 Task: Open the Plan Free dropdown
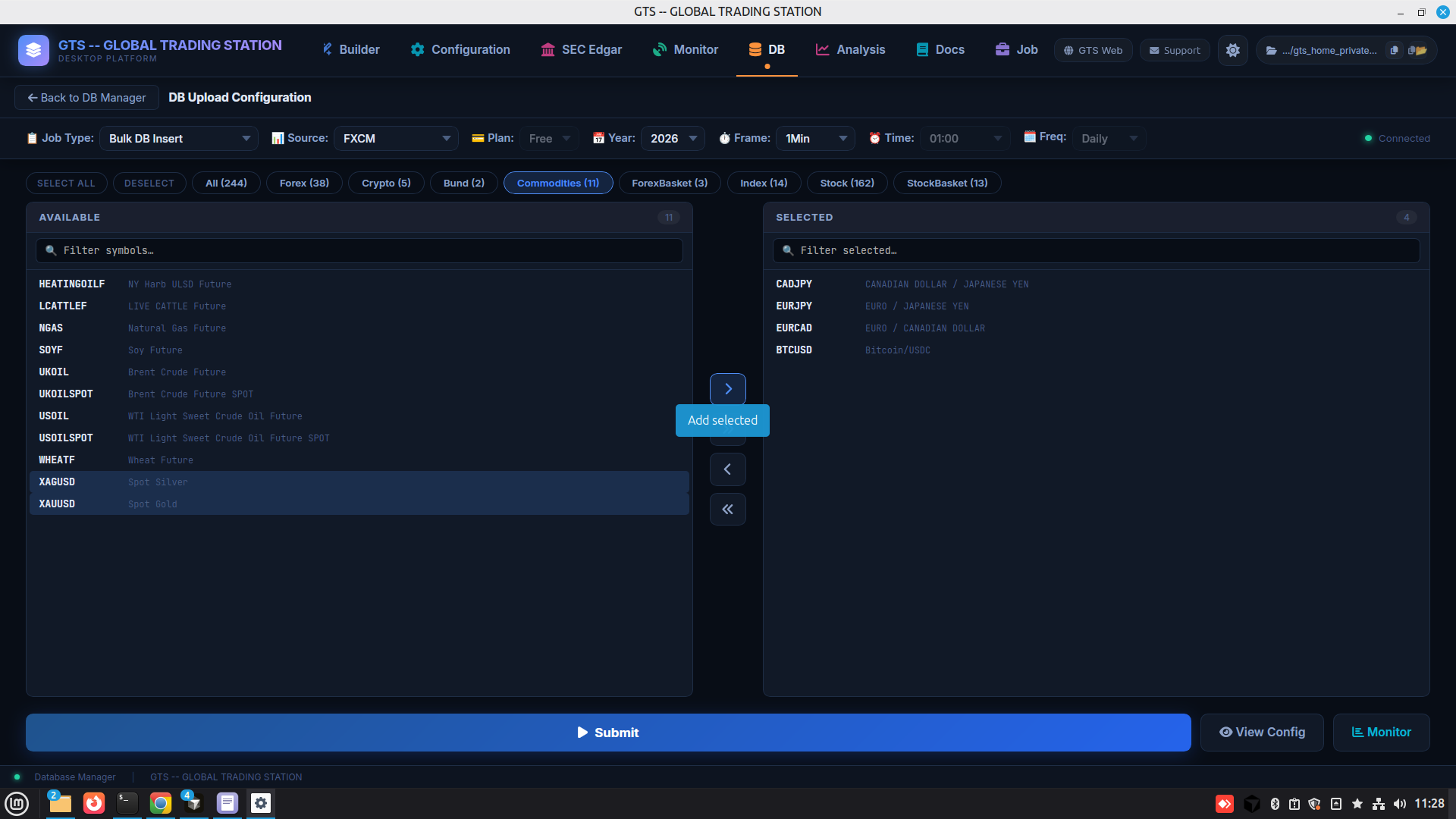tap(549, 139)
